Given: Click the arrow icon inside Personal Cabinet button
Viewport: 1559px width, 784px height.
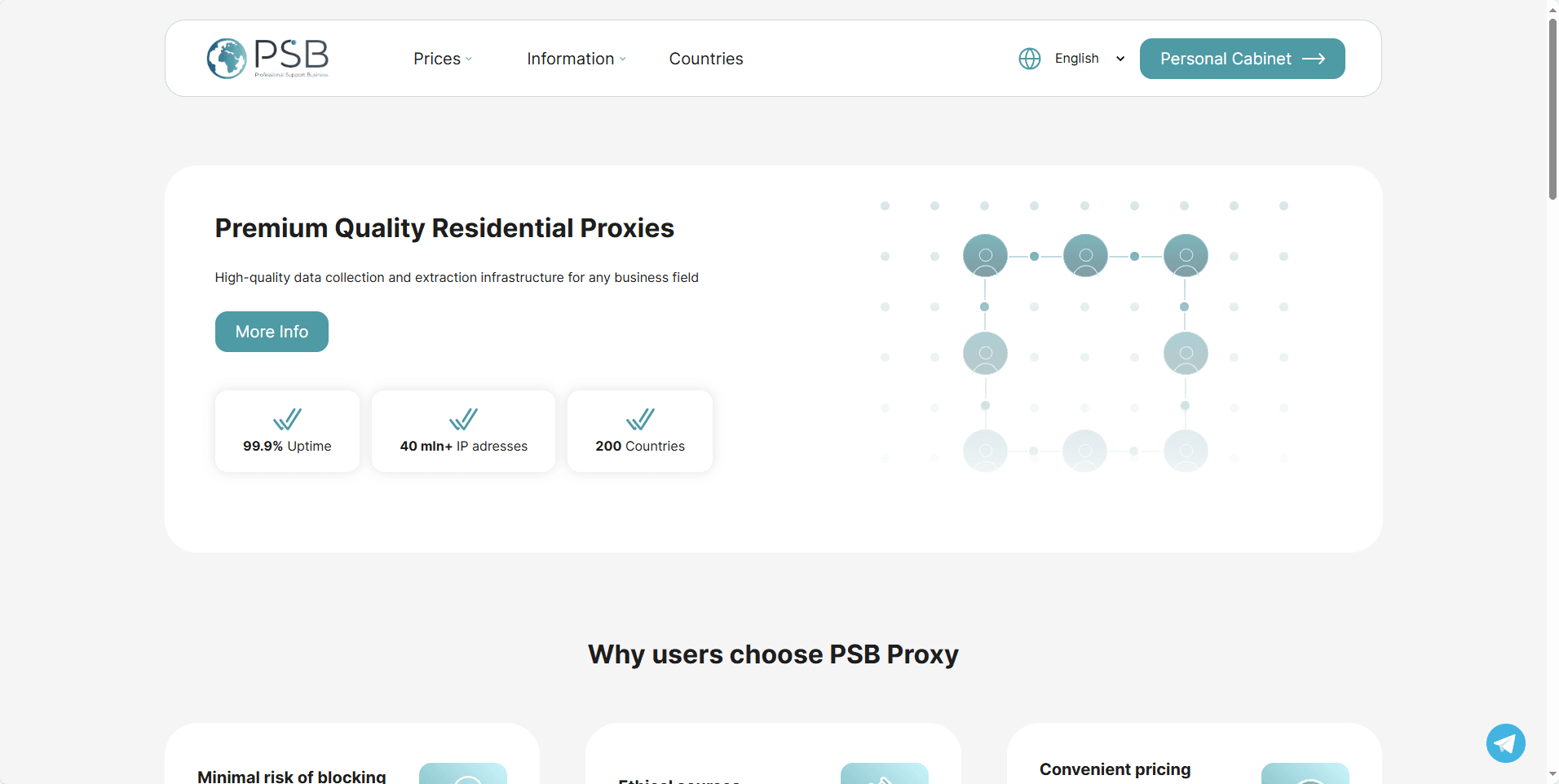Looking at the screenshot, I should pyautogui.click(x=1314, y=58).
